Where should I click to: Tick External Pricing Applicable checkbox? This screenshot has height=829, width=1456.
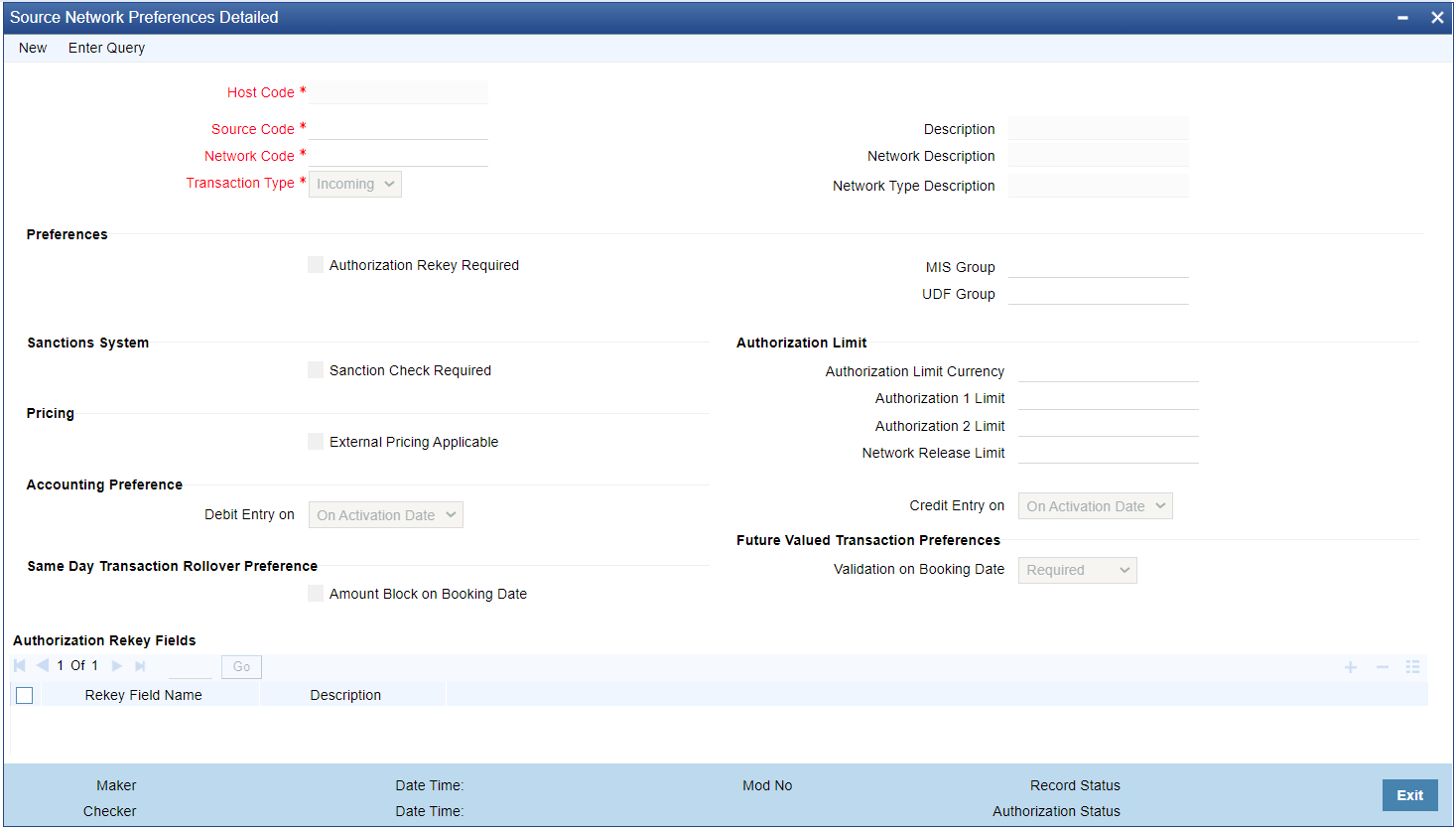(x=316, y=442)
